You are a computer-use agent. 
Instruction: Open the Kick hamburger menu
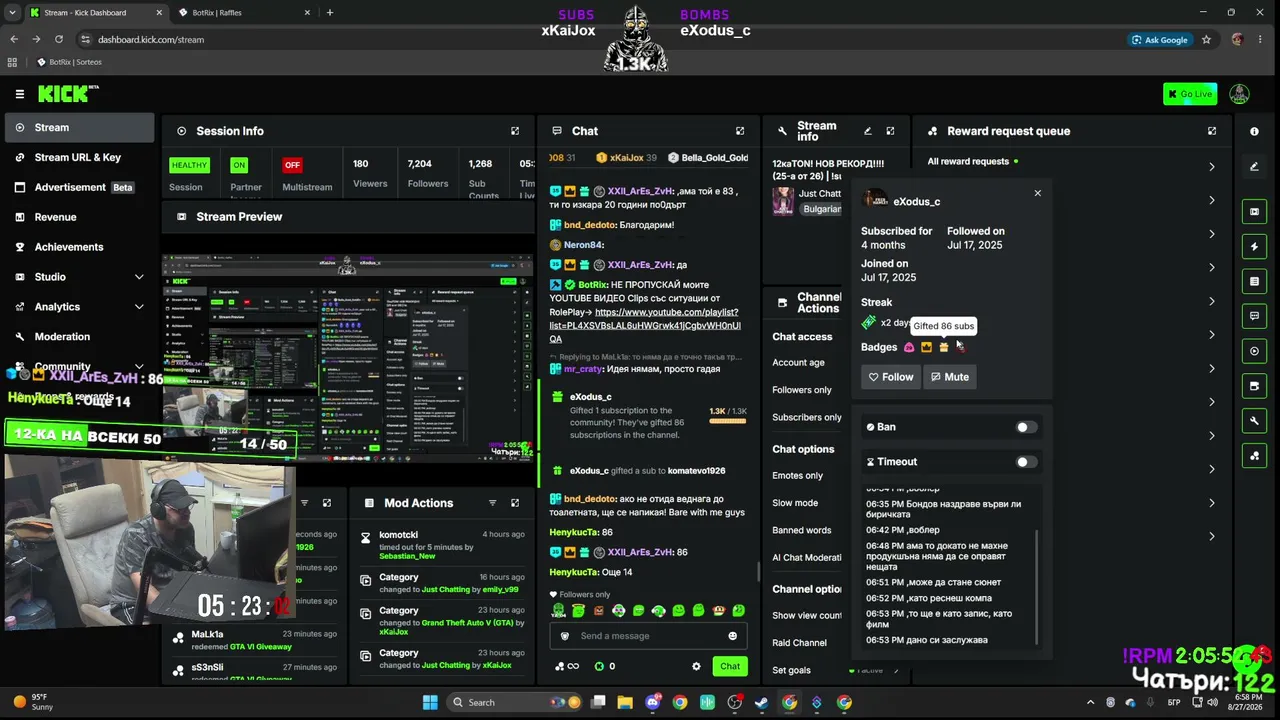point(19,94)
